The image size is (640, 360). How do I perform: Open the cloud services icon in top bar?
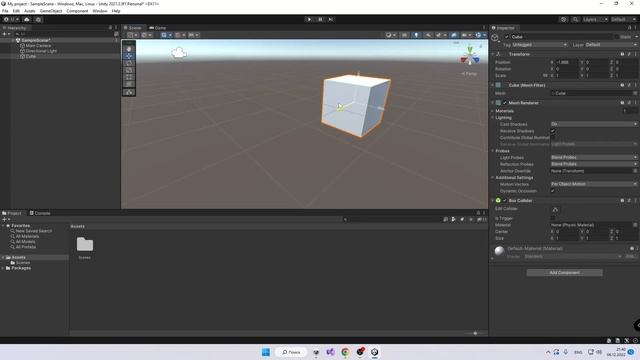click(x=27, y=19)
